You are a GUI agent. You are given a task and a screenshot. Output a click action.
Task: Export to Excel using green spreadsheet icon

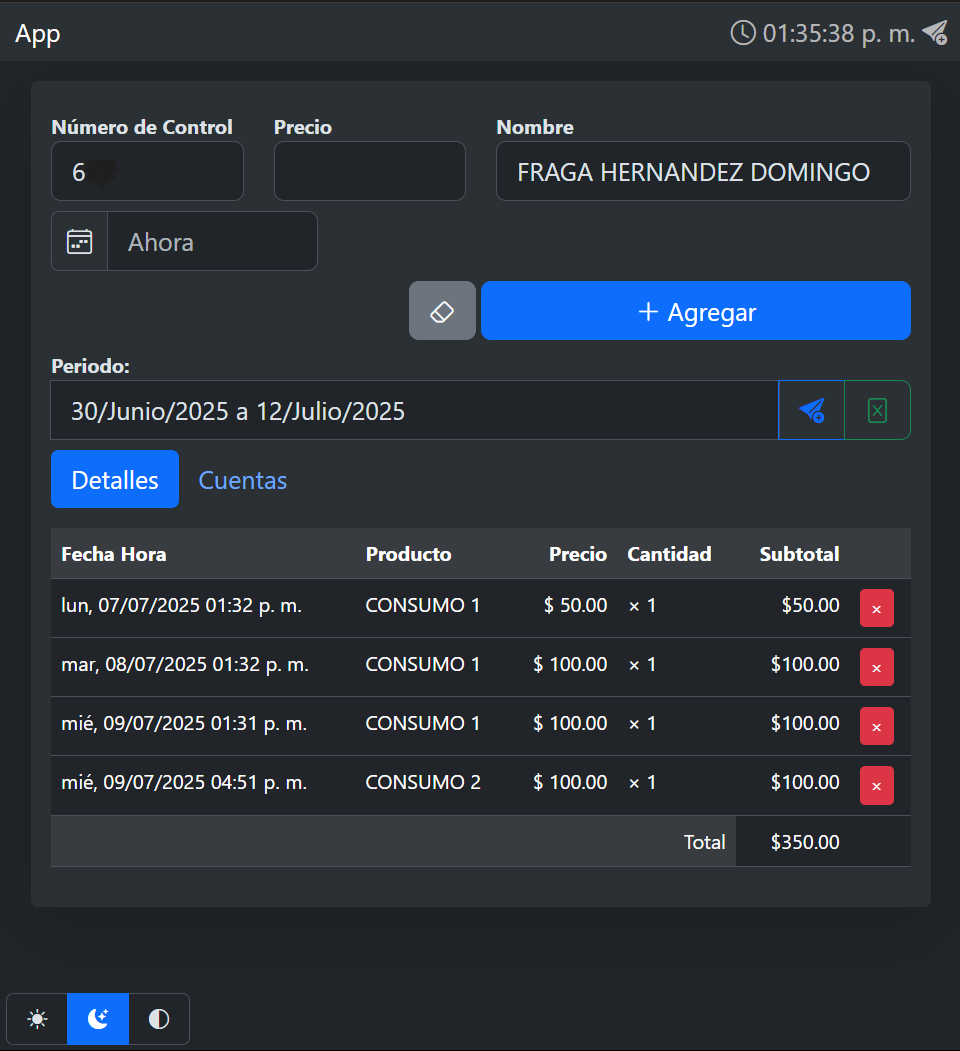pyautogui.click(x=877, y=410)
